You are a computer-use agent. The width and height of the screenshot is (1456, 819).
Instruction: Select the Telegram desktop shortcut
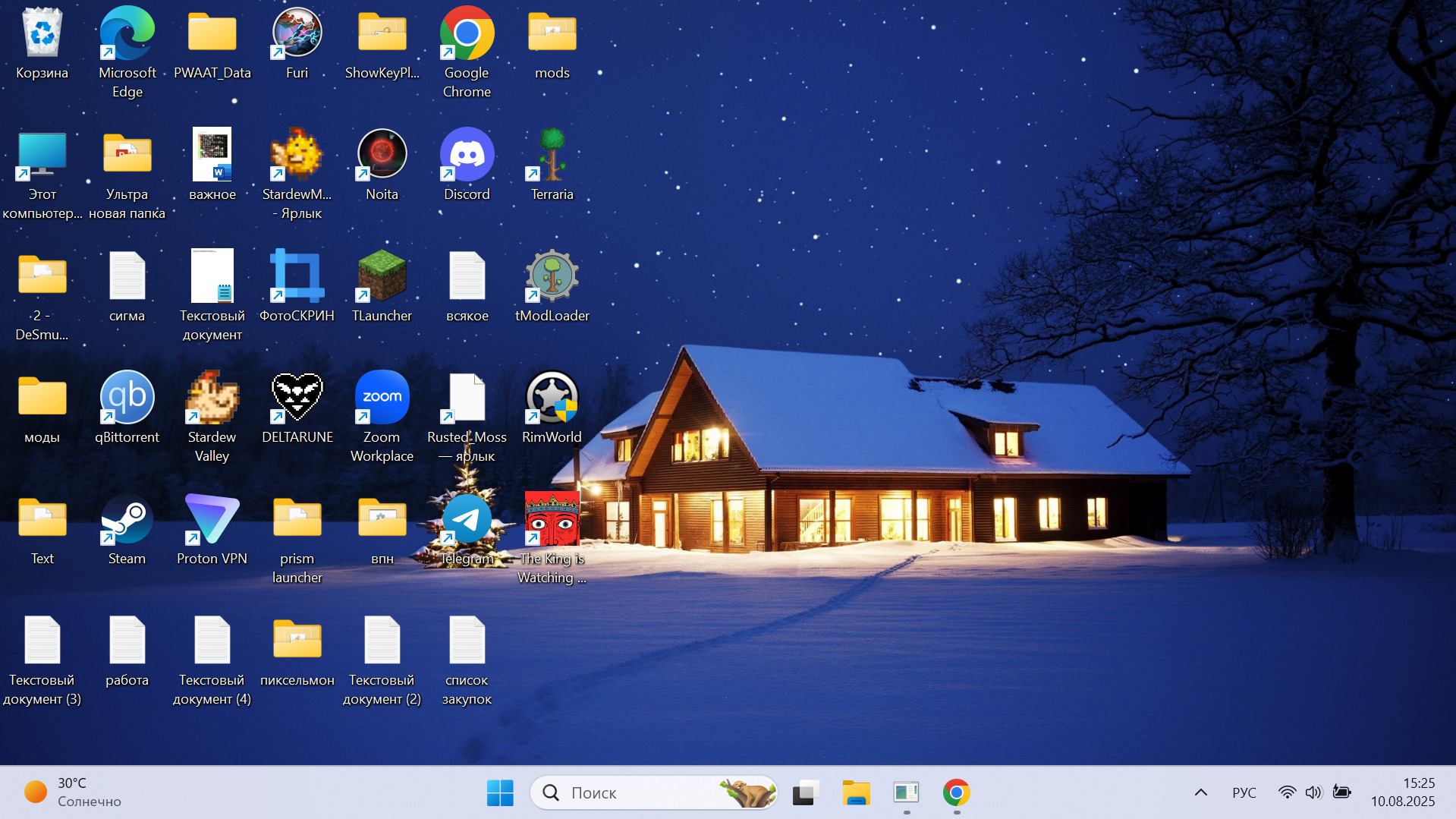click(x=467, y=520)
